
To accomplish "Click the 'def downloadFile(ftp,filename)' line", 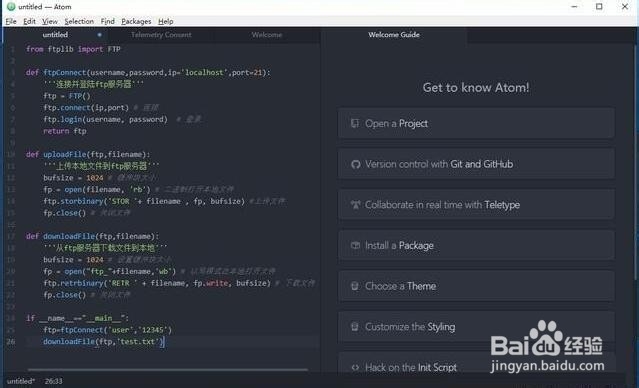I will [93, 236].
